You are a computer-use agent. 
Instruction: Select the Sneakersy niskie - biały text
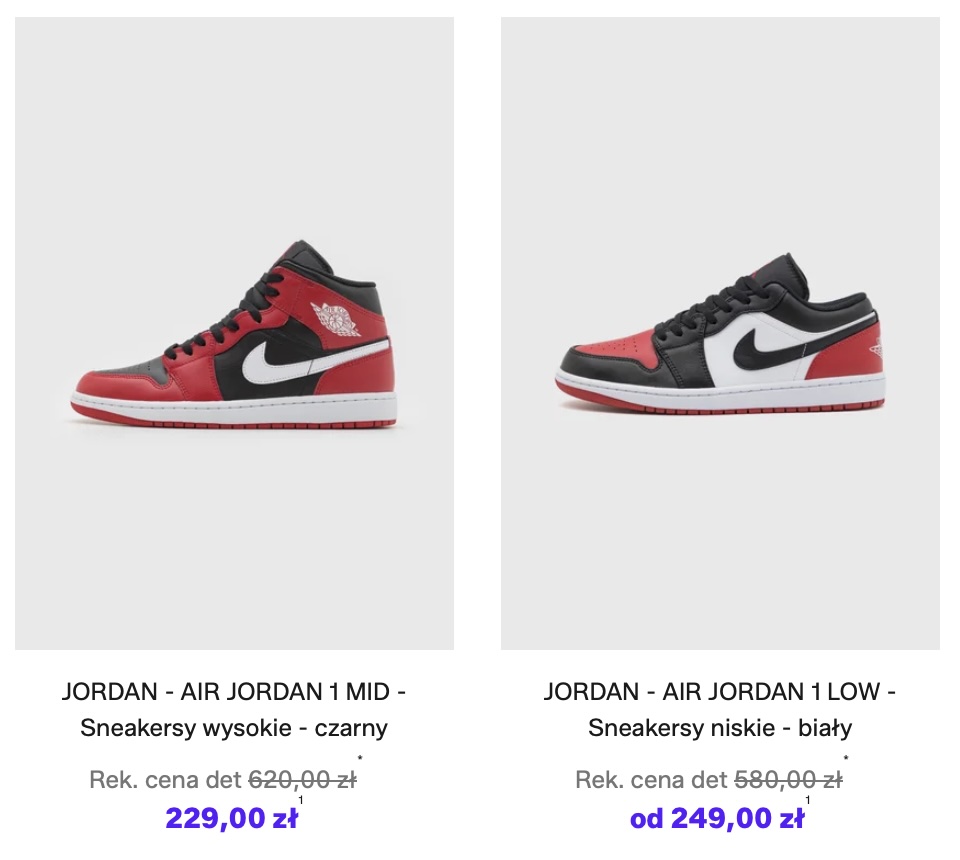720,728
